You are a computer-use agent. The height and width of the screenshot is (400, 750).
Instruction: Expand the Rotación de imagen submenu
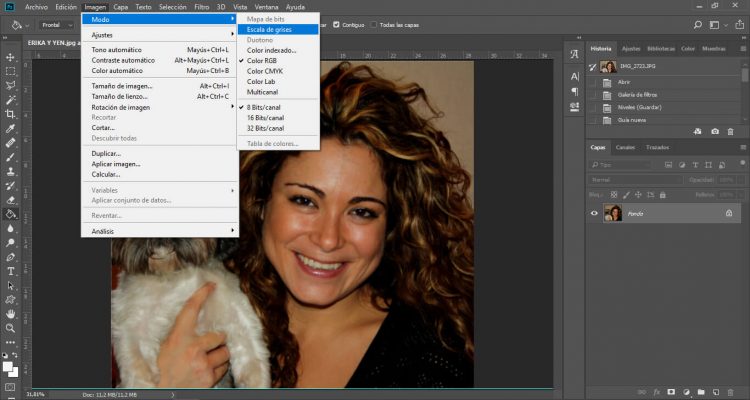159,107
